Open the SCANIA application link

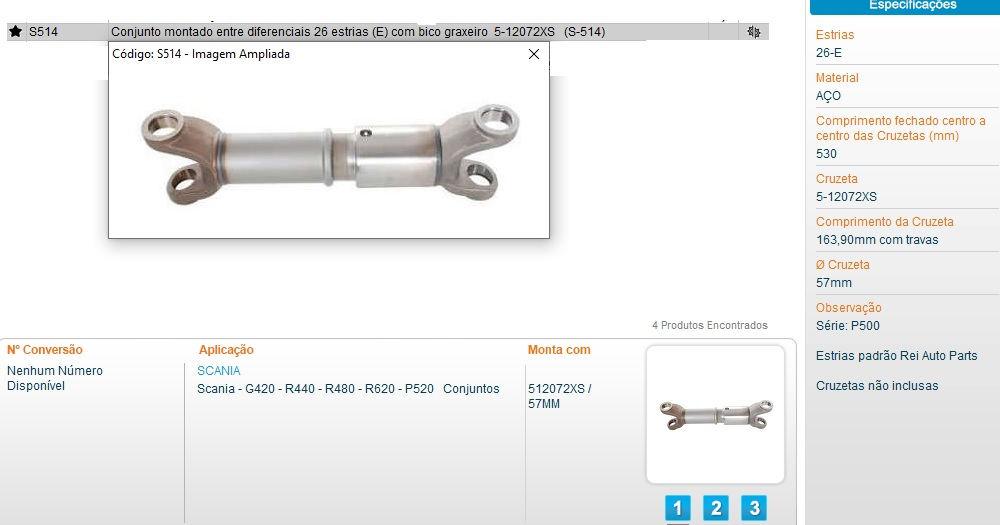(x=219, y=371)
